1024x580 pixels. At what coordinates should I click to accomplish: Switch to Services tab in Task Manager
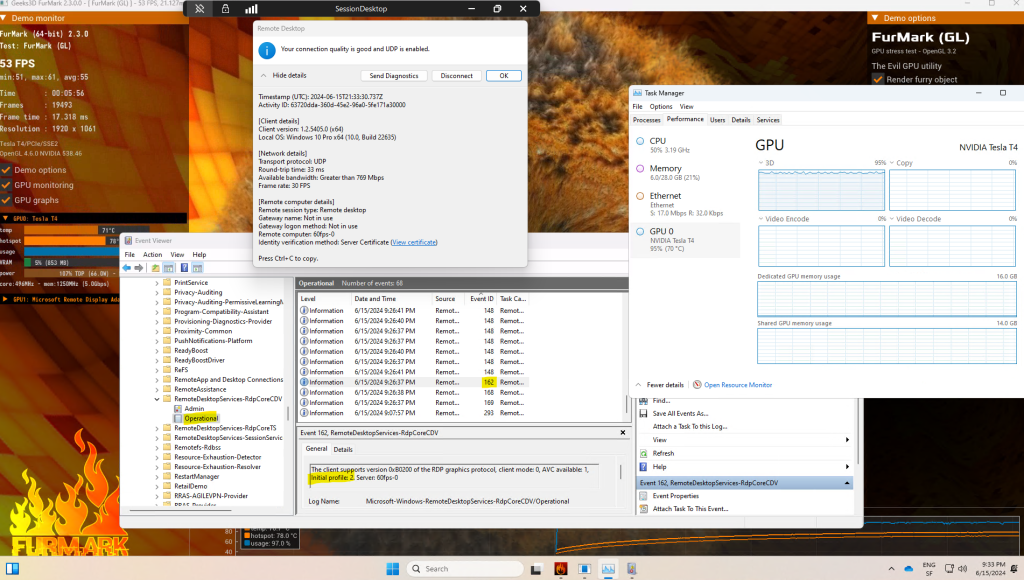[x=768, y=120]
